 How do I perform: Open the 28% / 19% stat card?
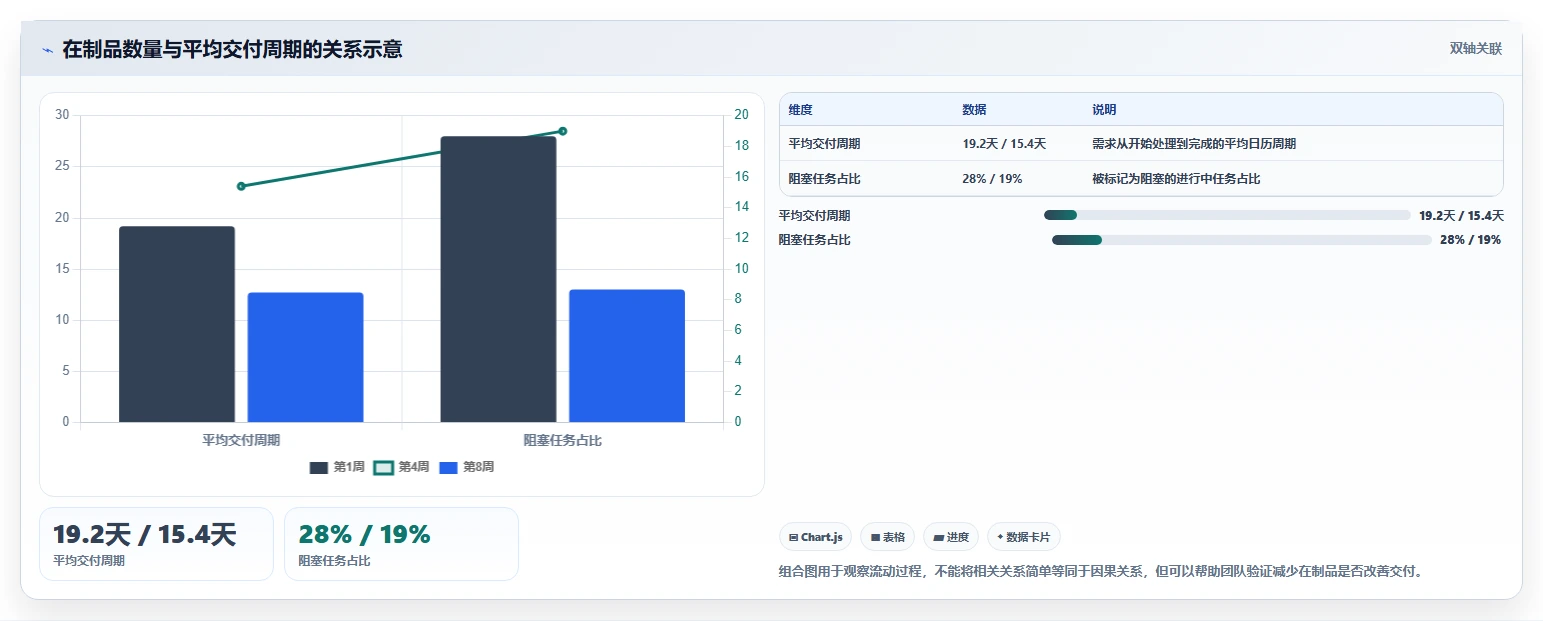pos(401,544)
